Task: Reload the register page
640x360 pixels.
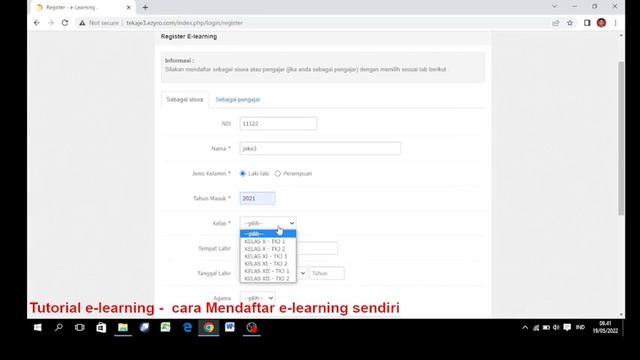Action: tap(64, 23)
